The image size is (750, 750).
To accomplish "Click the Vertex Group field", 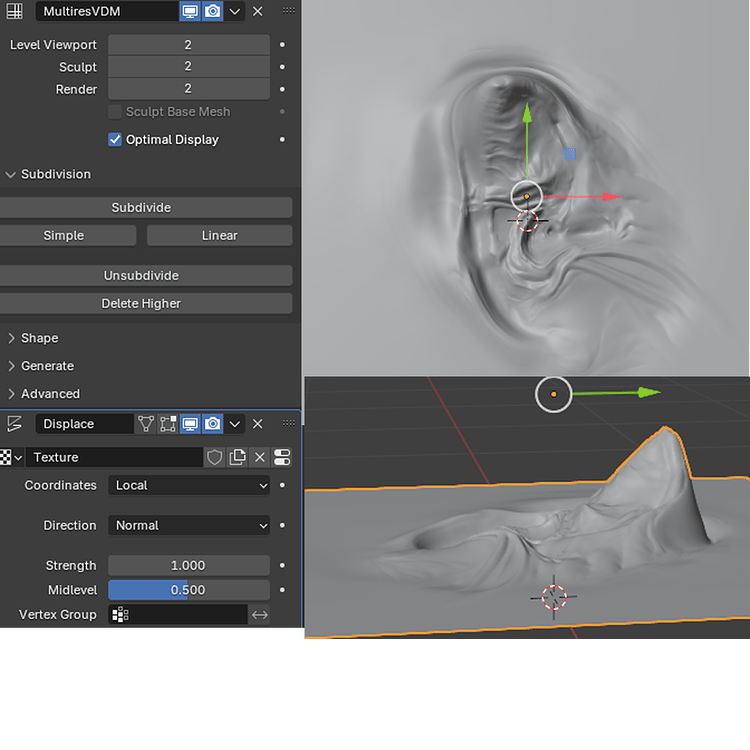I will point(178,615).
